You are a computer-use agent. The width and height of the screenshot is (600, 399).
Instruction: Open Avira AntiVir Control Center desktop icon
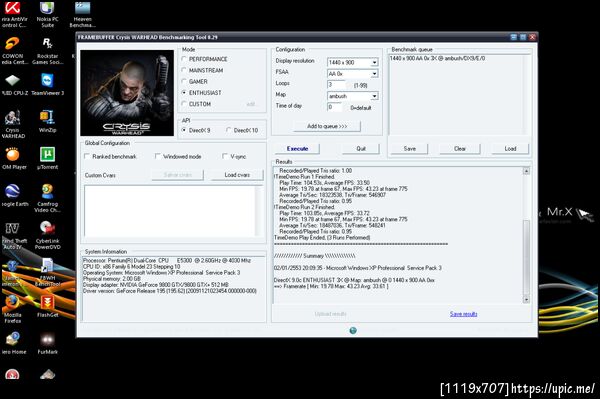(13, 15)
